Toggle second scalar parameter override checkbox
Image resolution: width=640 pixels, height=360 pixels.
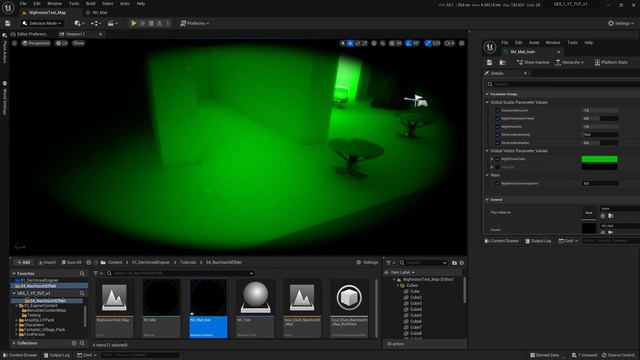tap(497, 118)
